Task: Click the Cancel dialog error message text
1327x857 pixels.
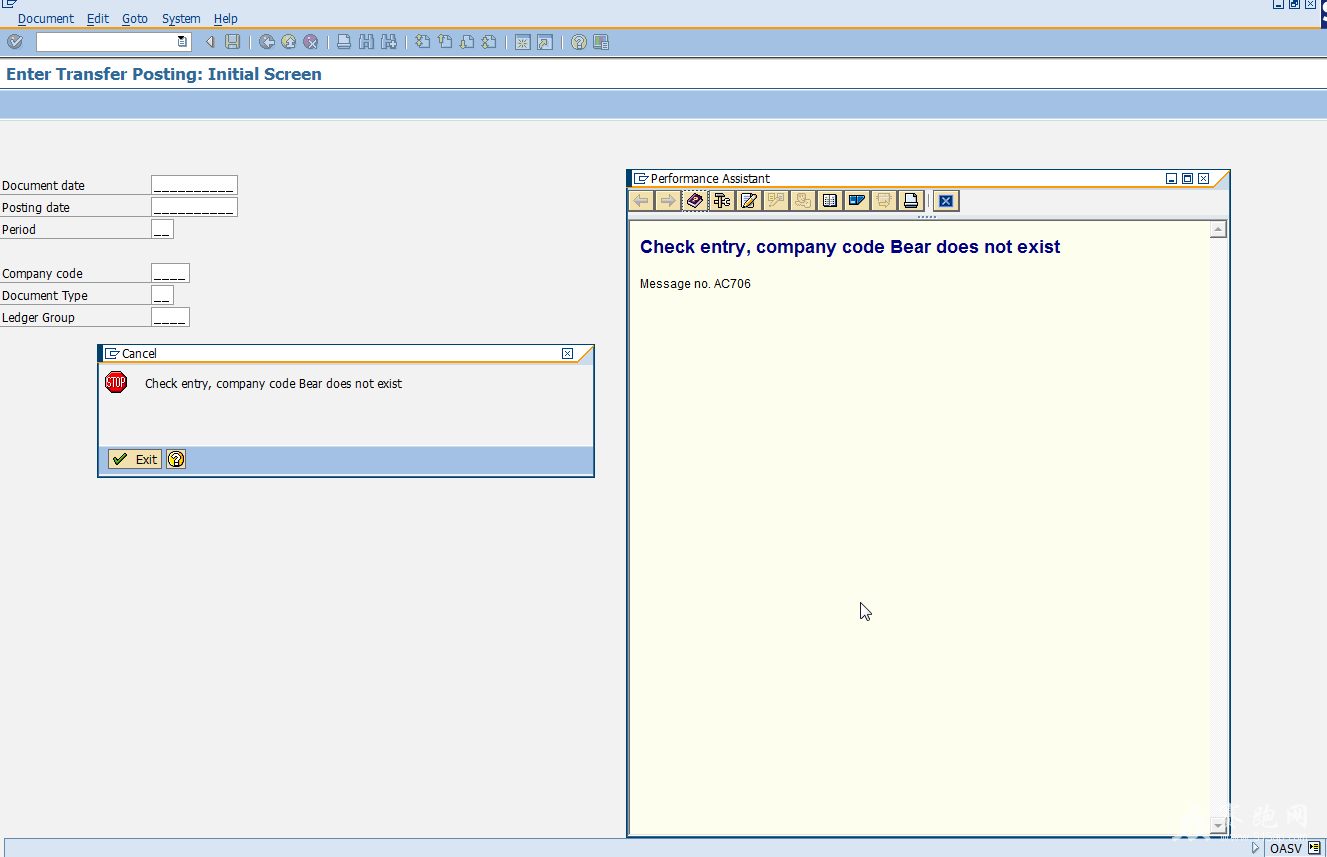Action: click(x=273, y=383)
